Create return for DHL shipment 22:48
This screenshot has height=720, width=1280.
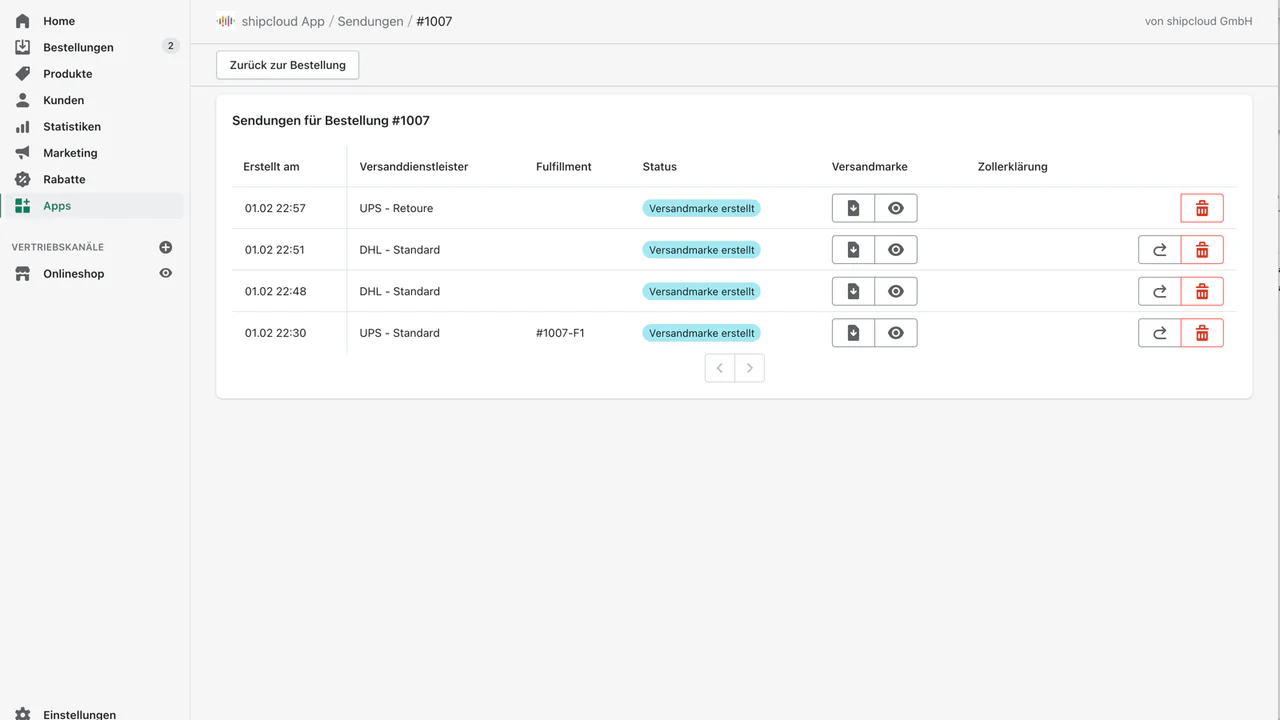(1160, 291)
